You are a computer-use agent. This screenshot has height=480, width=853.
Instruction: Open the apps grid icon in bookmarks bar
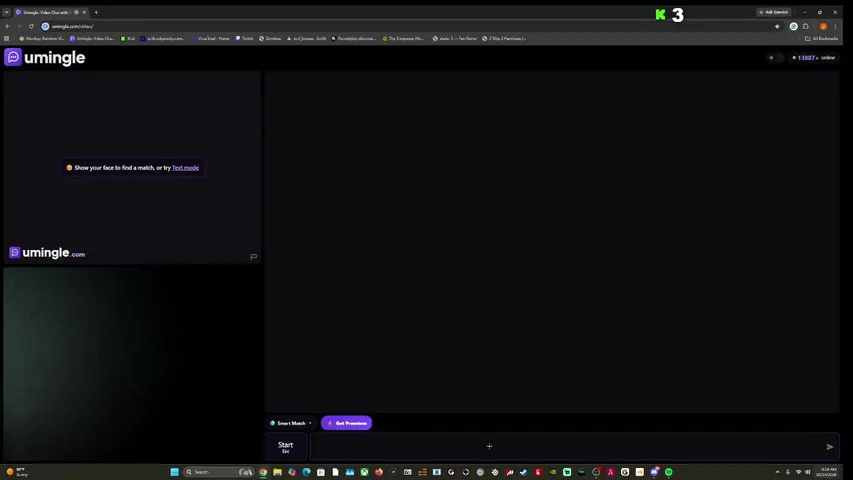point(7,39)
